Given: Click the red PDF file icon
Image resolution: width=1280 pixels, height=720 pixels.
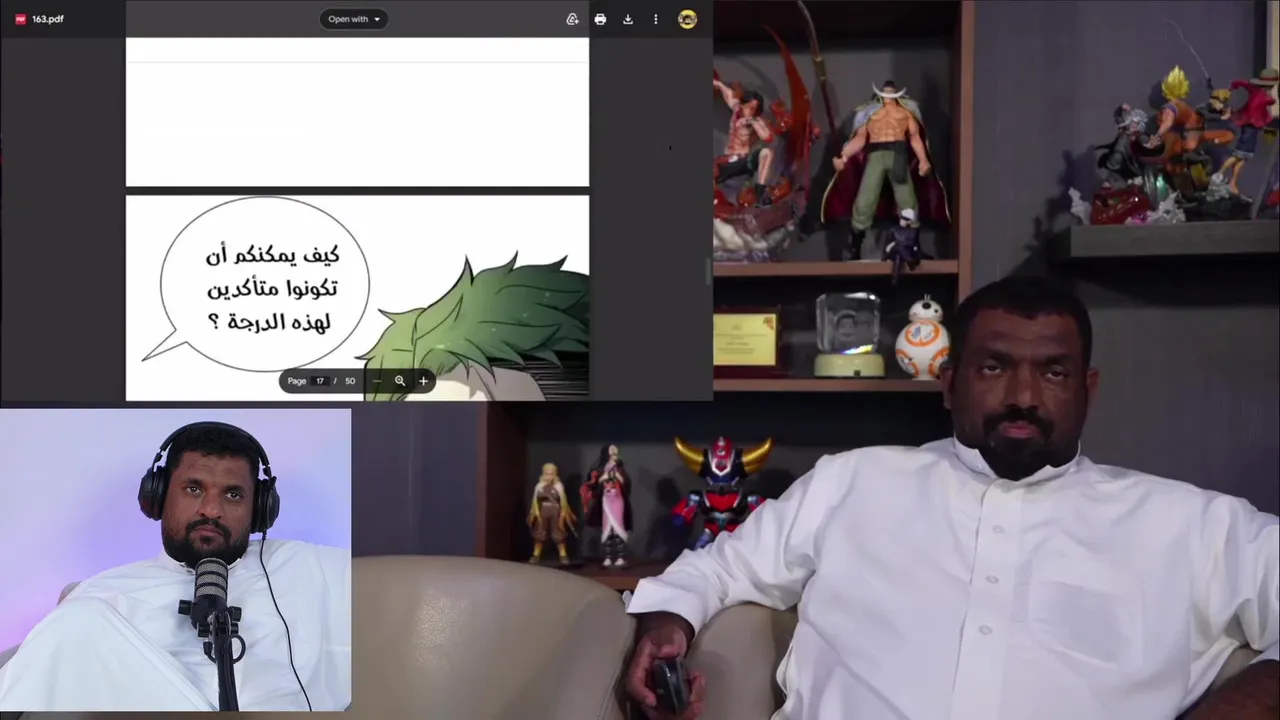Looking at the screenshot, I should (20, 19).
